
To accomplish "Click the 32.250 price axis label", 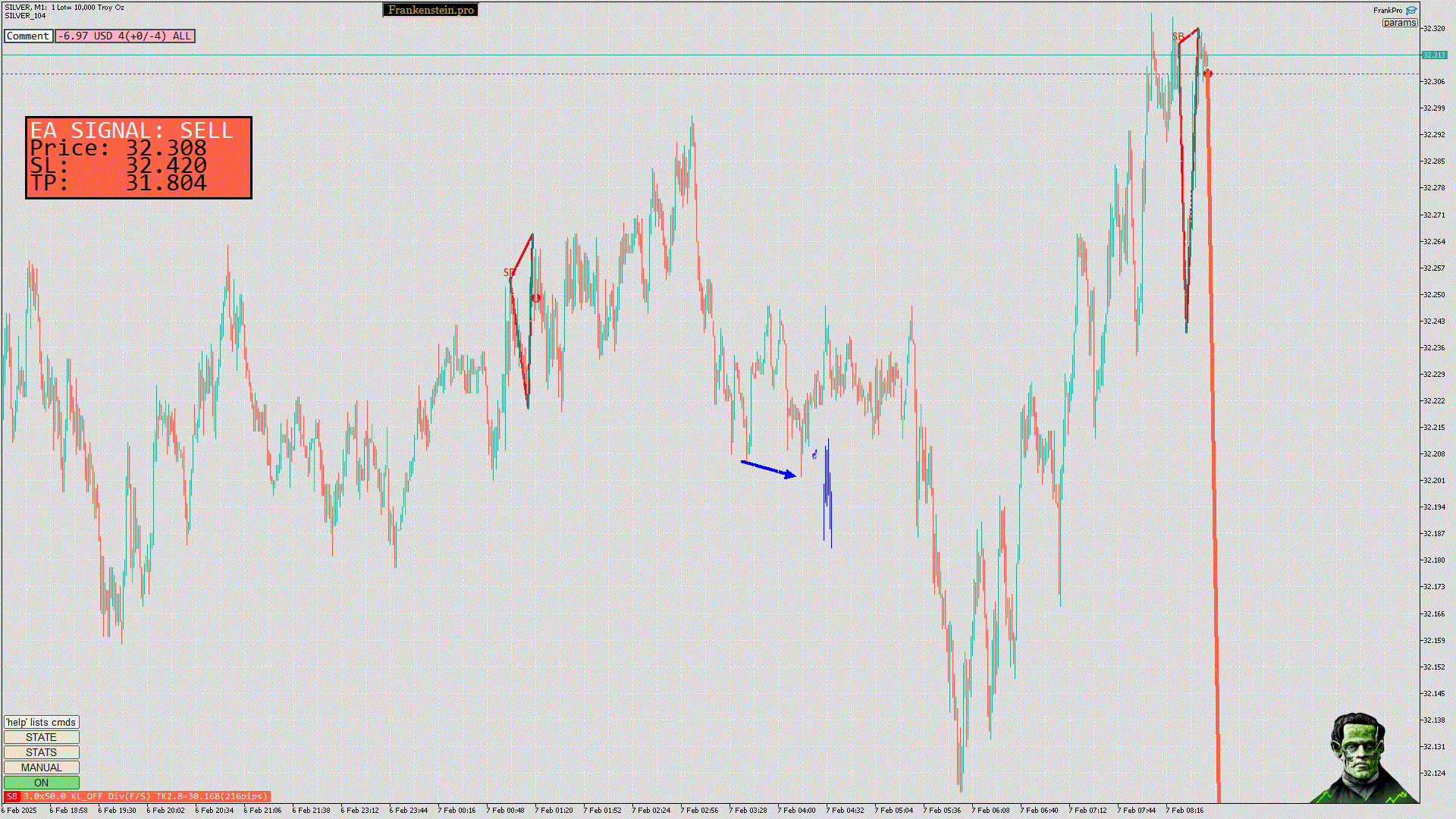I will pyautogui.click(x=1433, y=294).
